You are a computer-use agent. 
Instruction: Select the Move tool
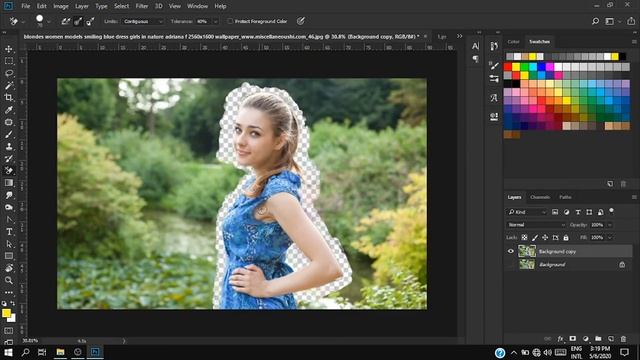coord(9,49)
